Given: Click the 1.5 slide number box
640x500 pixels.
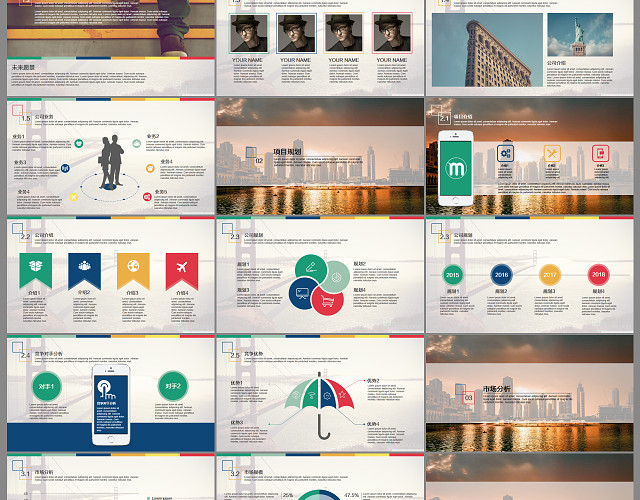Looking at the screenshot, I should tap(25, 118).
